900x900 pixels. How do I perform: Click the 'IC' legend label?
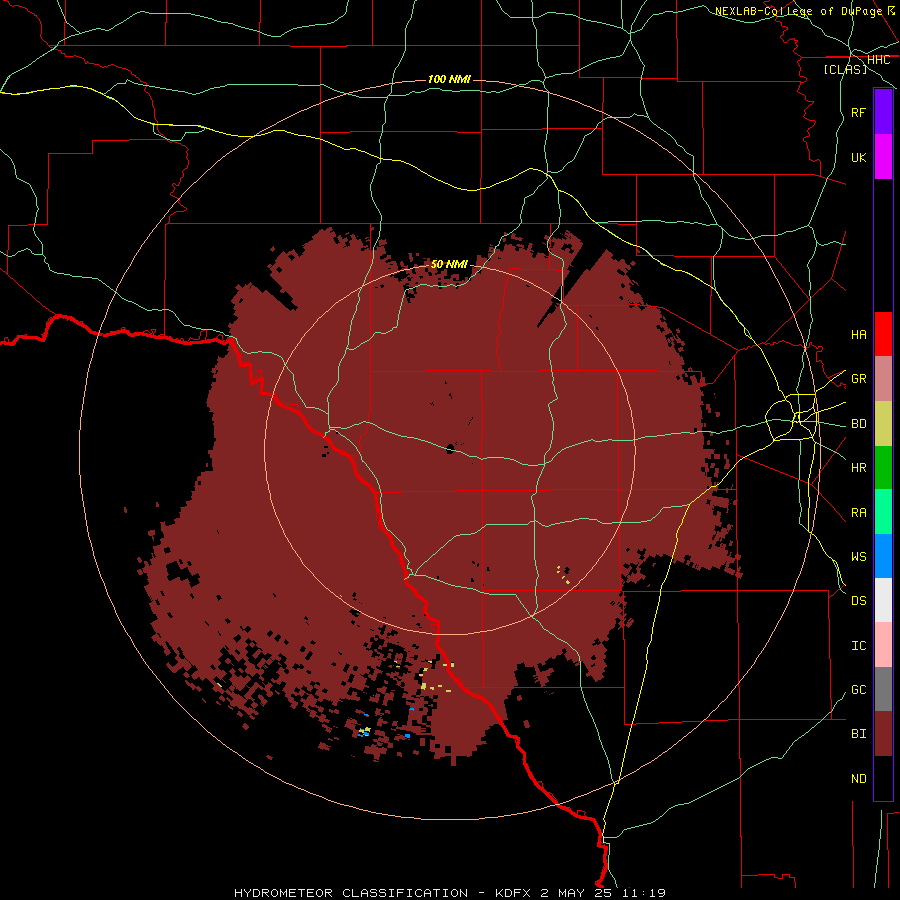(858, 646)
